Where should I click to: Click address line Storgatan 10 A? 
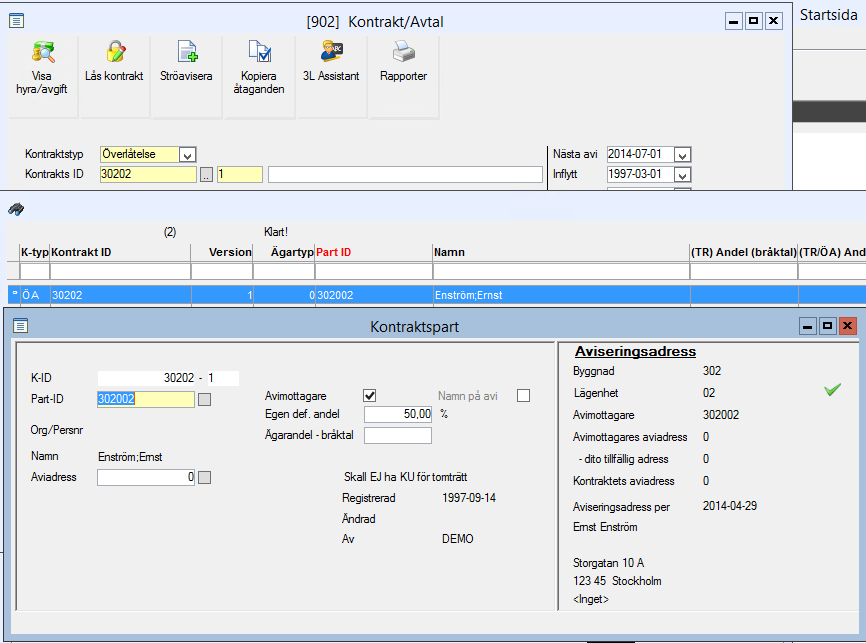[608, 563]
